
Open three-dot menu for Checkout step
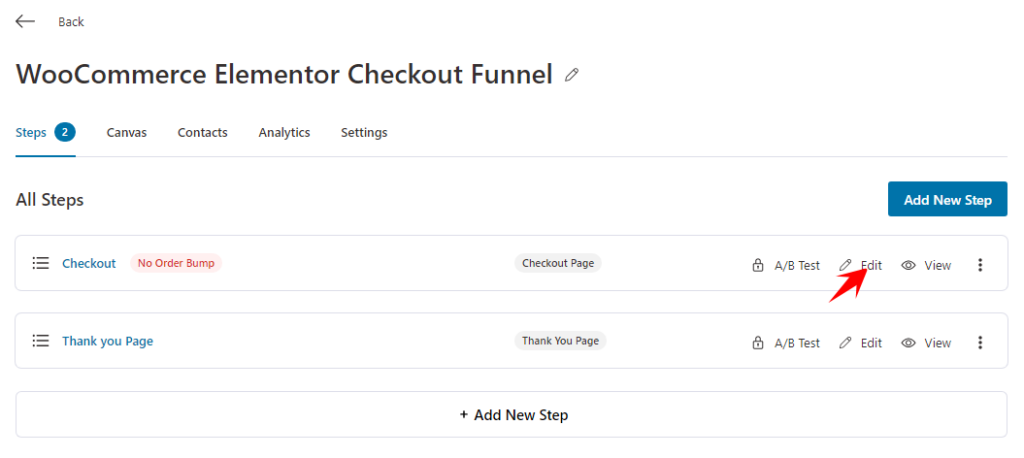point(980,265)
